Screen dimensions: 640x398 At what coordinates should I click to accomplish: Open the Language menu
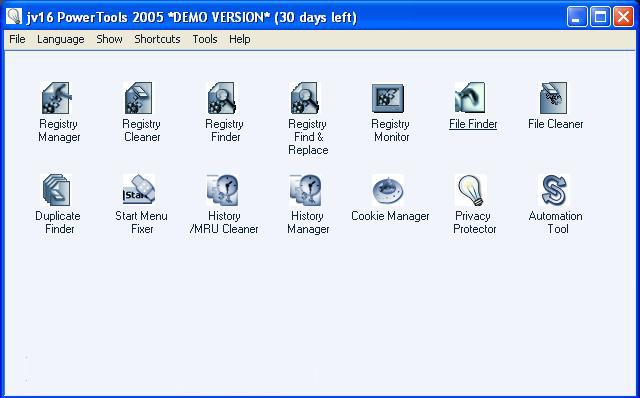tap(60, 39)
